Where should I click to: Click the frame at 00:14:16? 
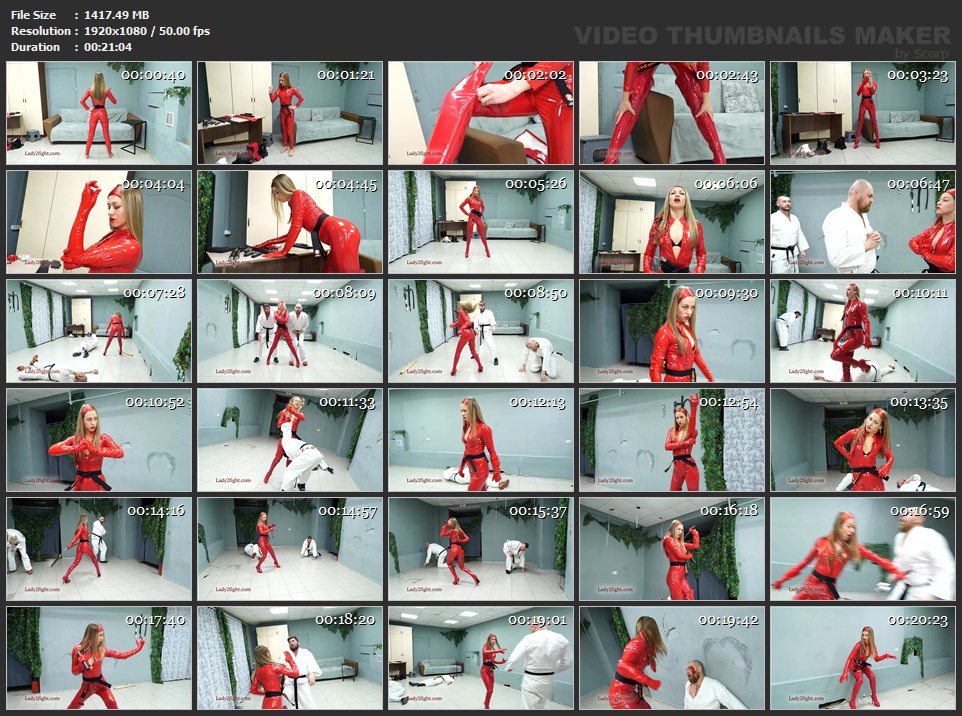point(99,549)
